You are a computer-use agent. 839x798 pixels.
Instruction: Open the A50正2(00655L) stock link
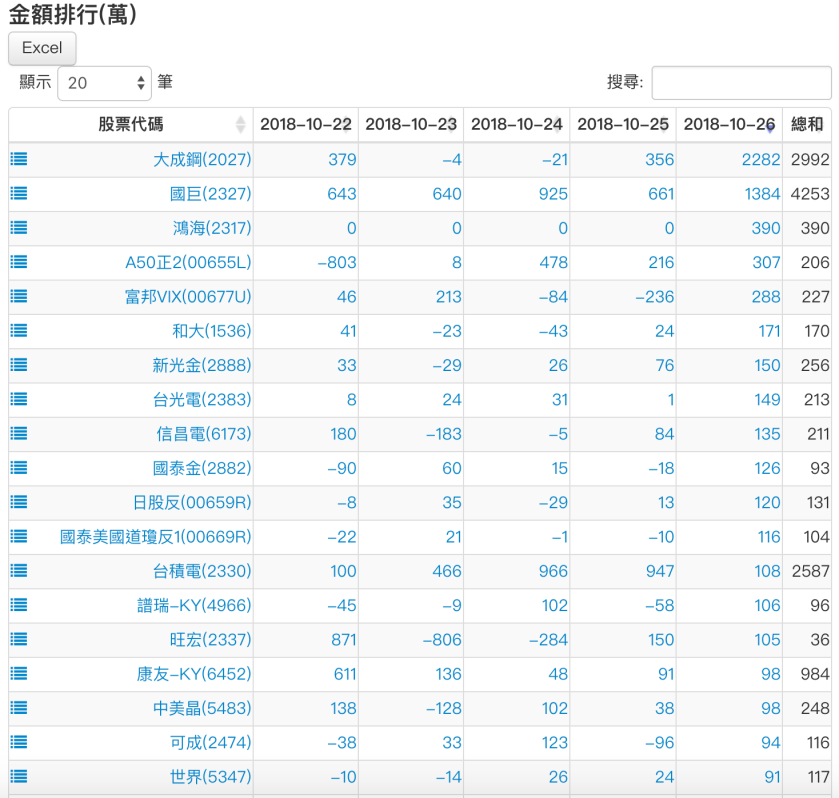[188, 262]
